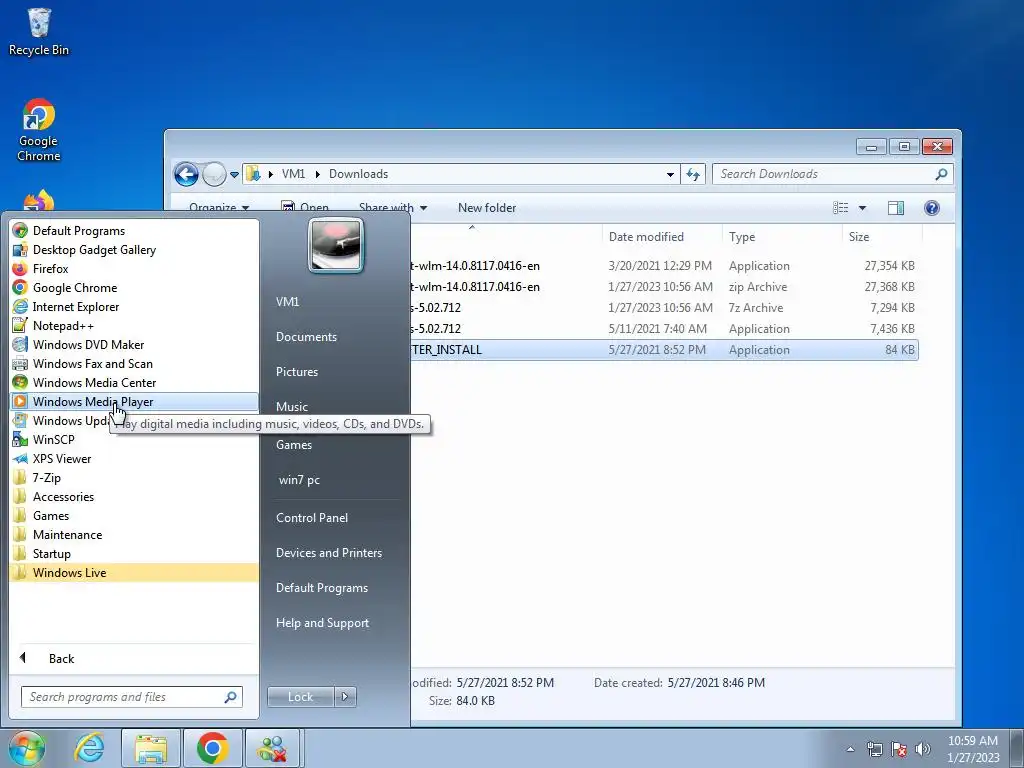Go back in Explorer window
The width and height of the screenshot is (1024, 768).
point(186,174)
